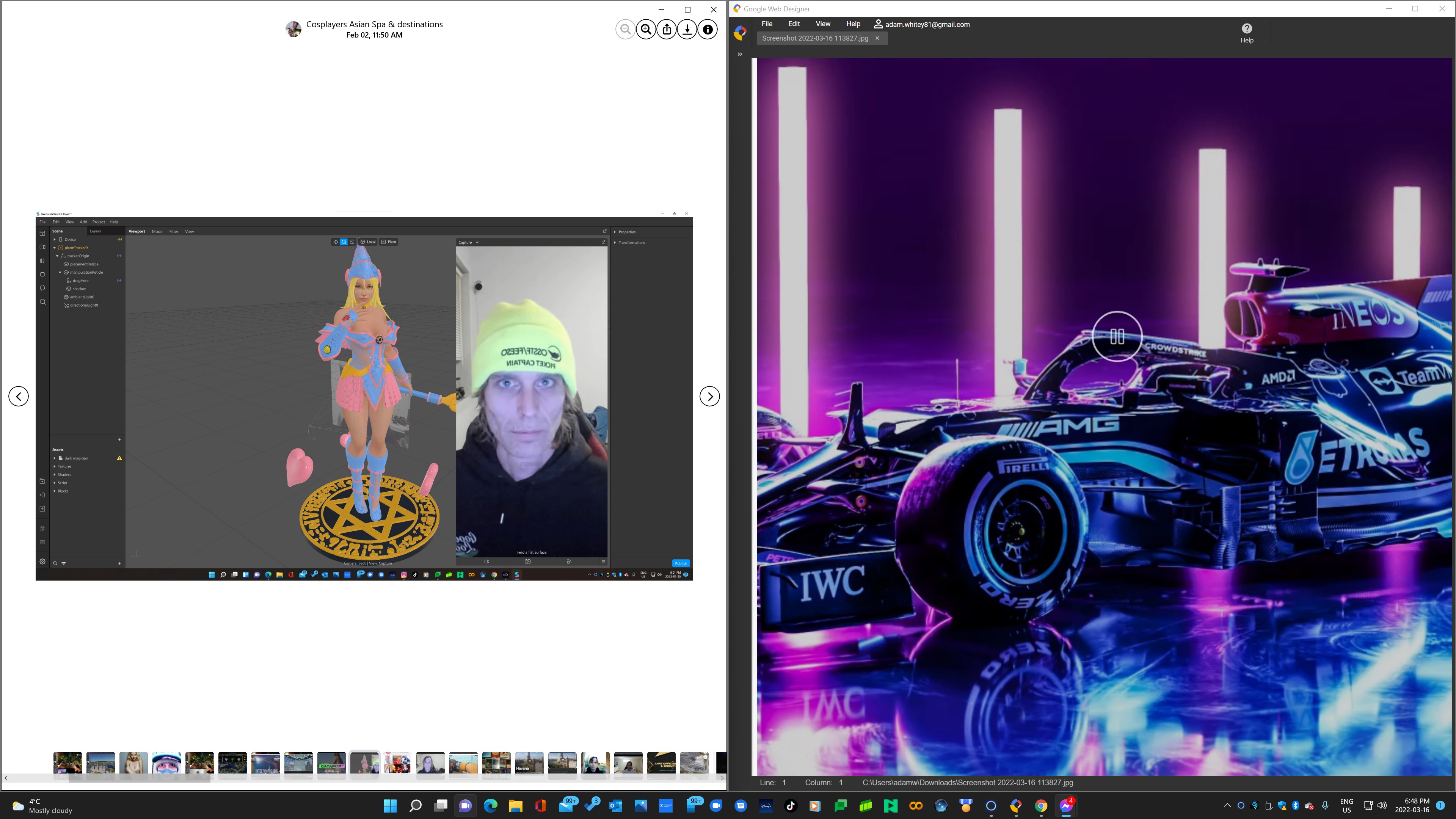Viewport: 1456px width, 819px height.
Task: Select the Scale tool above the viewport
Action: click(352, 242)
